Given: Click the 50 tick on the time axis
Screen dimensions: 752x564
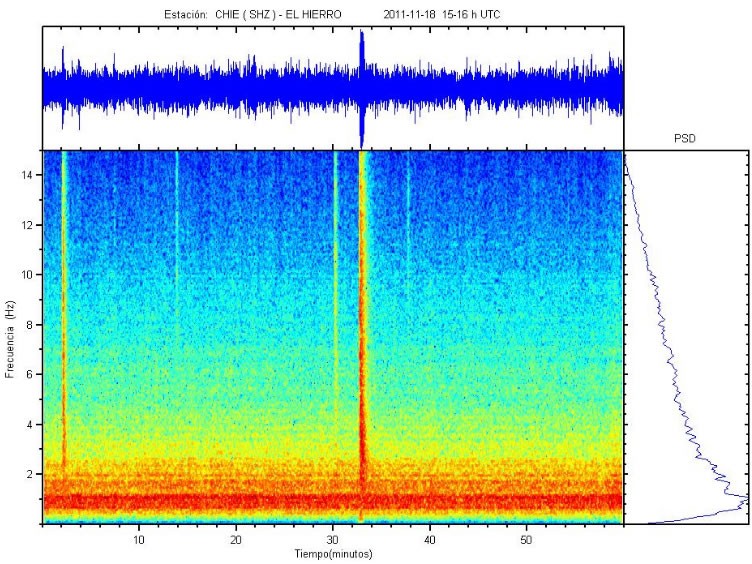Looking at the screenshot, I should 526,539.
